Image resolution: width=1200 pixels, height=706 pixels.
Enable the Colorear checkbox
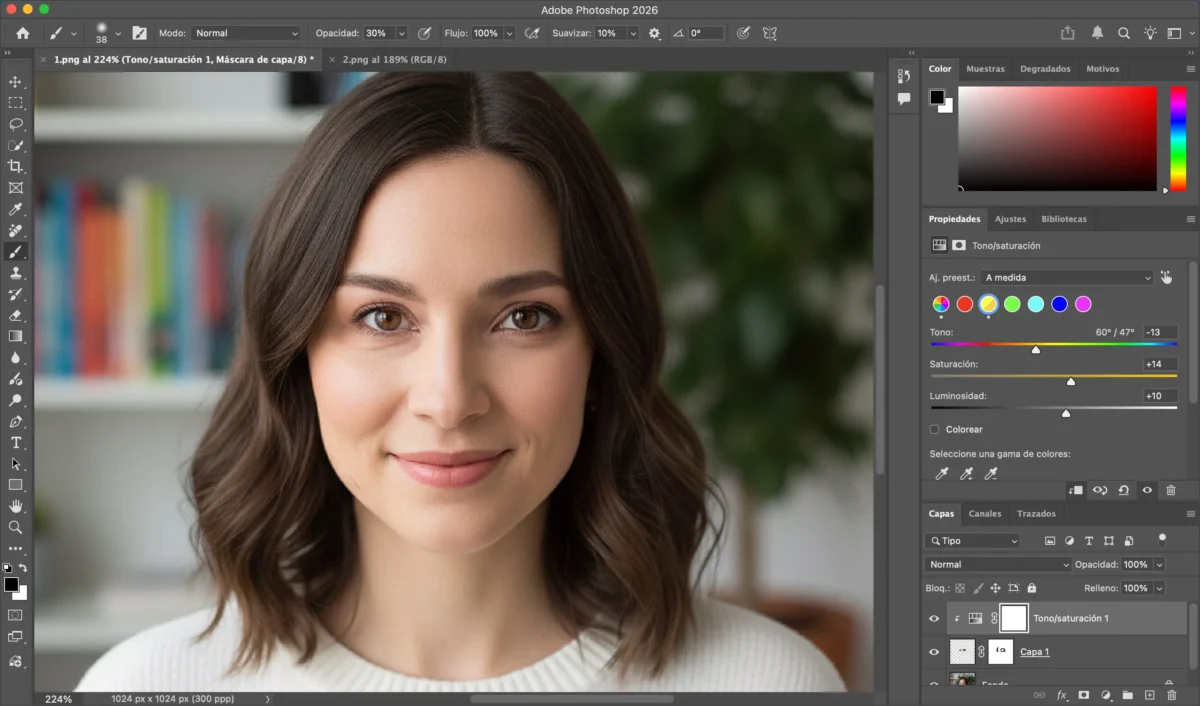coord(934,429)
